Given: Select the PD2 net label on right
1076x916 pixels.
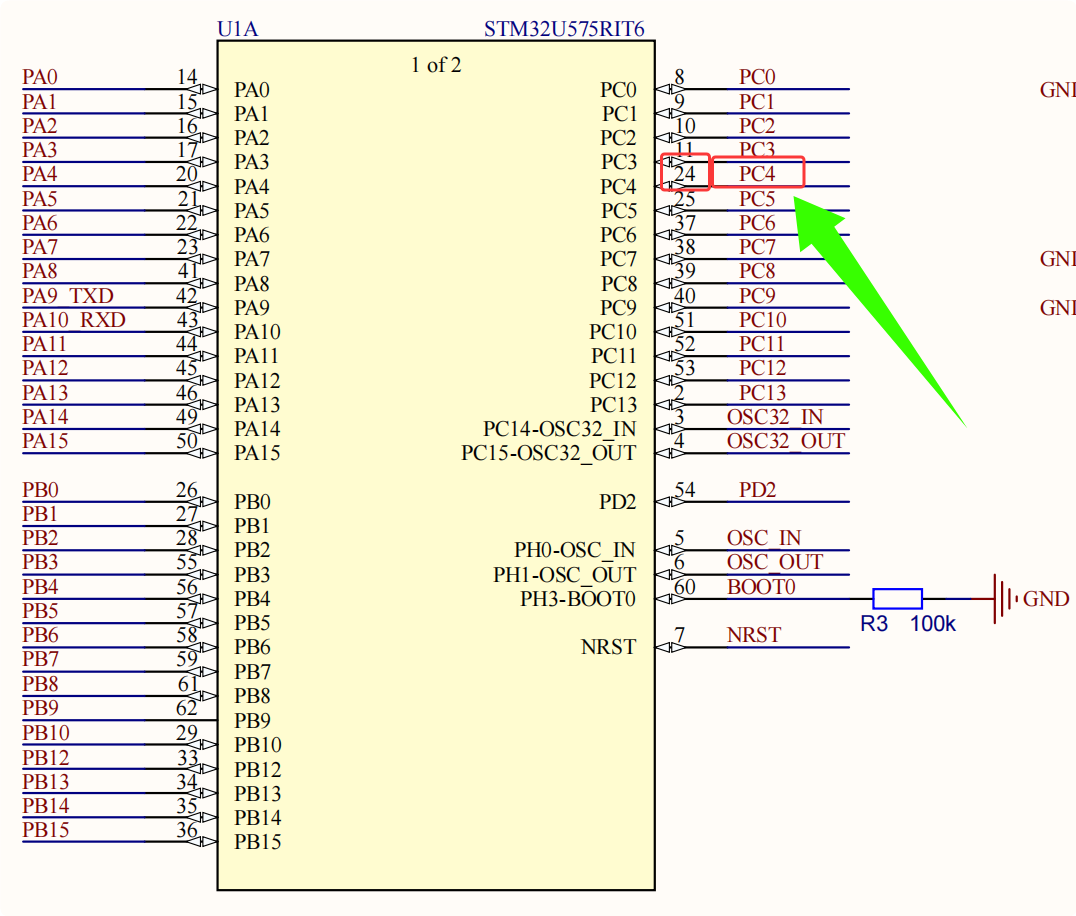Looking at the screenshot, I should click(x=757, y=490).
